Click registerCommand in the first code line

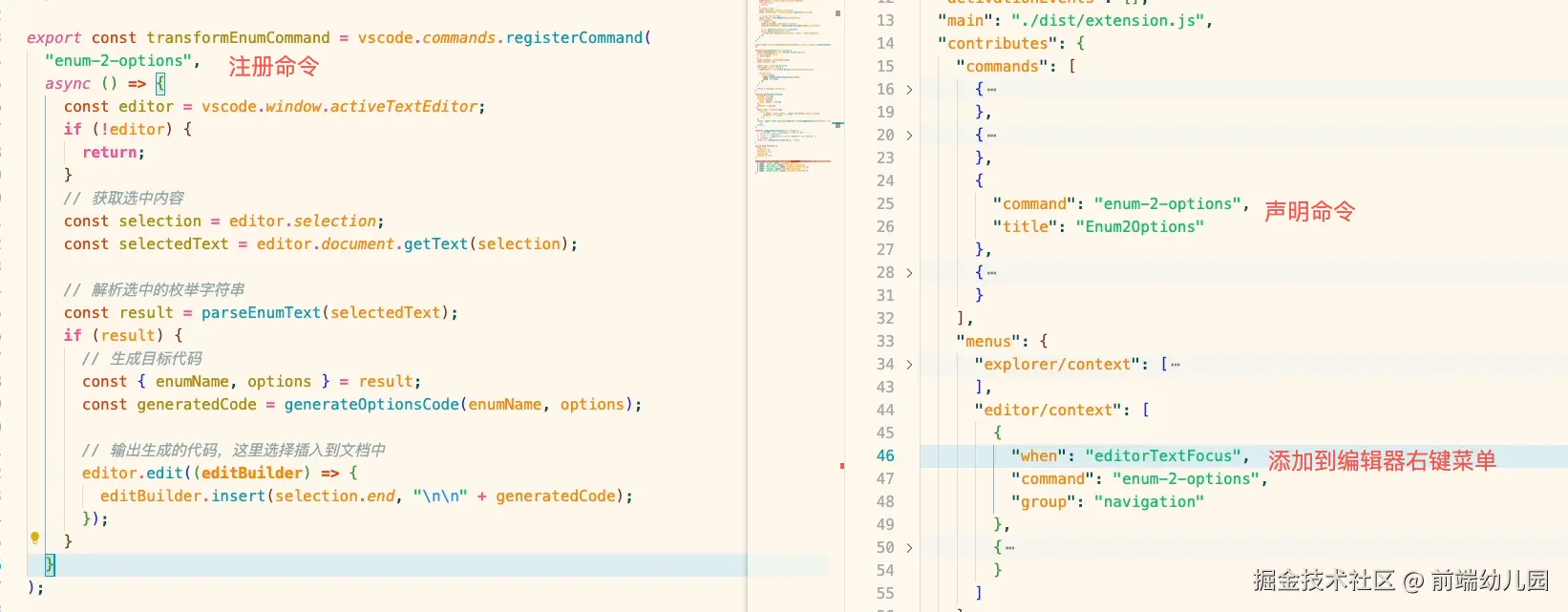574,37
